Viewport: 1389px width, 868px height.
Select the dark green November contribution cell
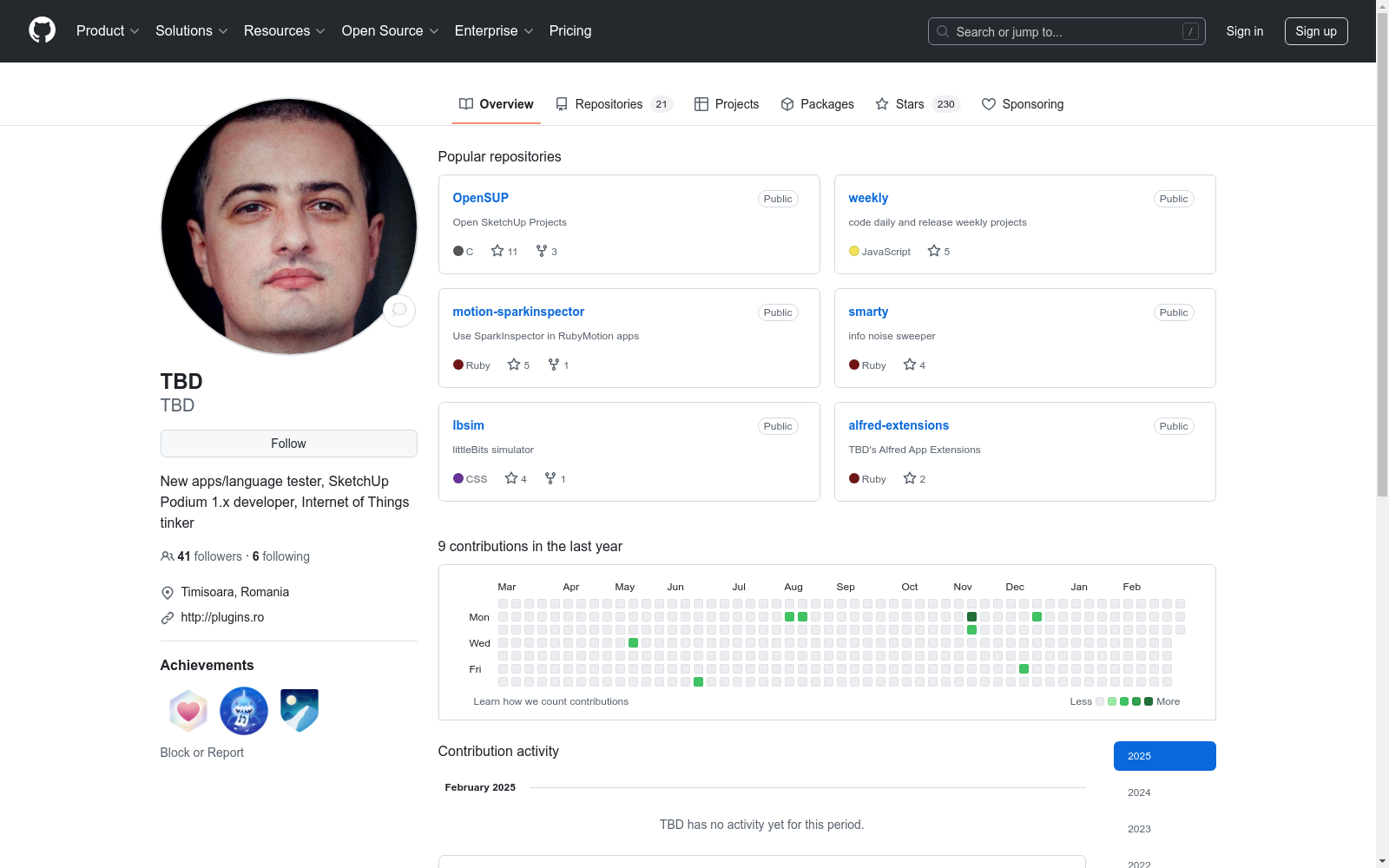pos(971,617)
